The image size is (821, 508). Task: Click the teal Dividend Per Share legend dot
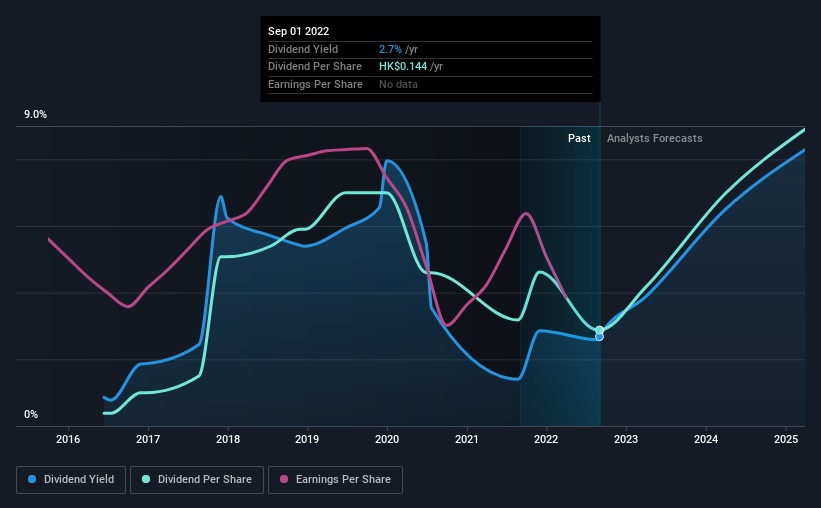(146, 479)
